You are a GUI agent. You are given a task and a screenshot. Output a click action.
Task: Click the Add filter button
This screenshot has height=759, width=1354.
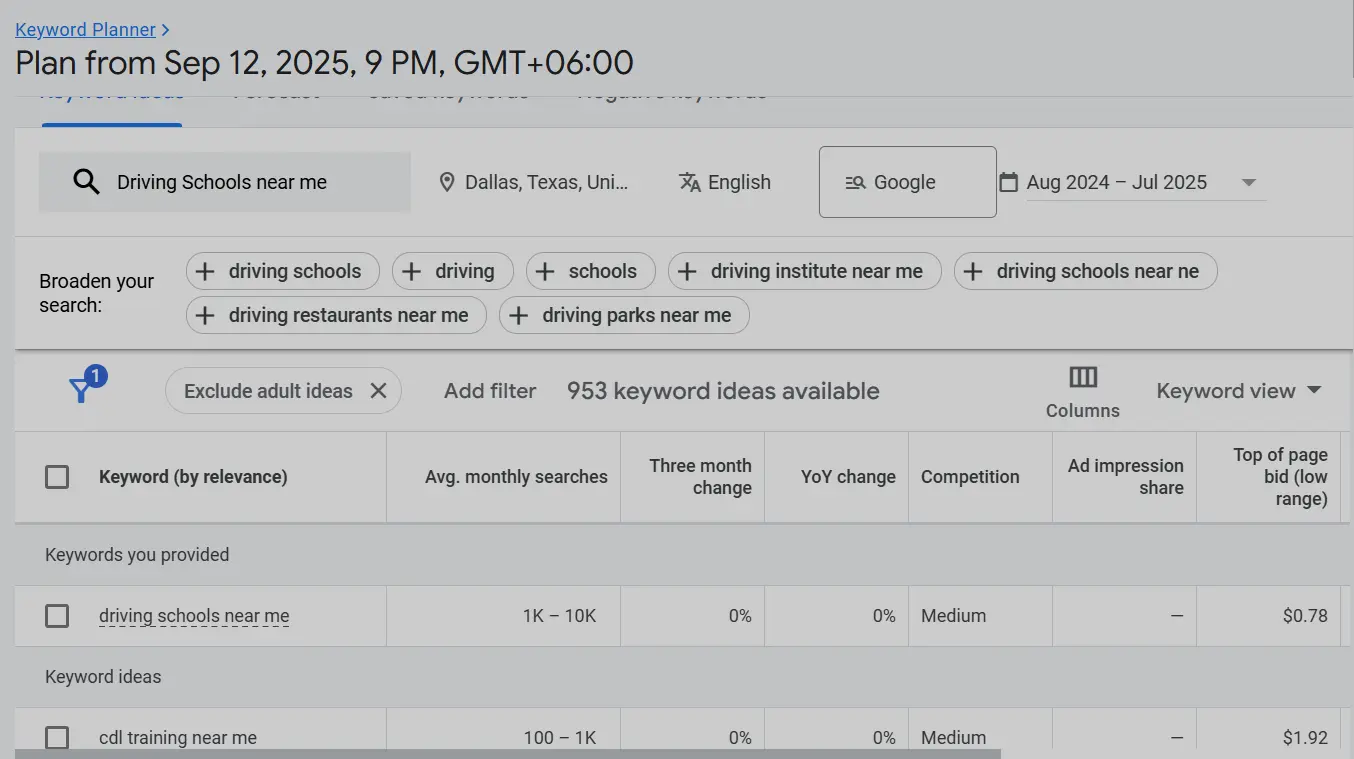(x=490, y=390)
